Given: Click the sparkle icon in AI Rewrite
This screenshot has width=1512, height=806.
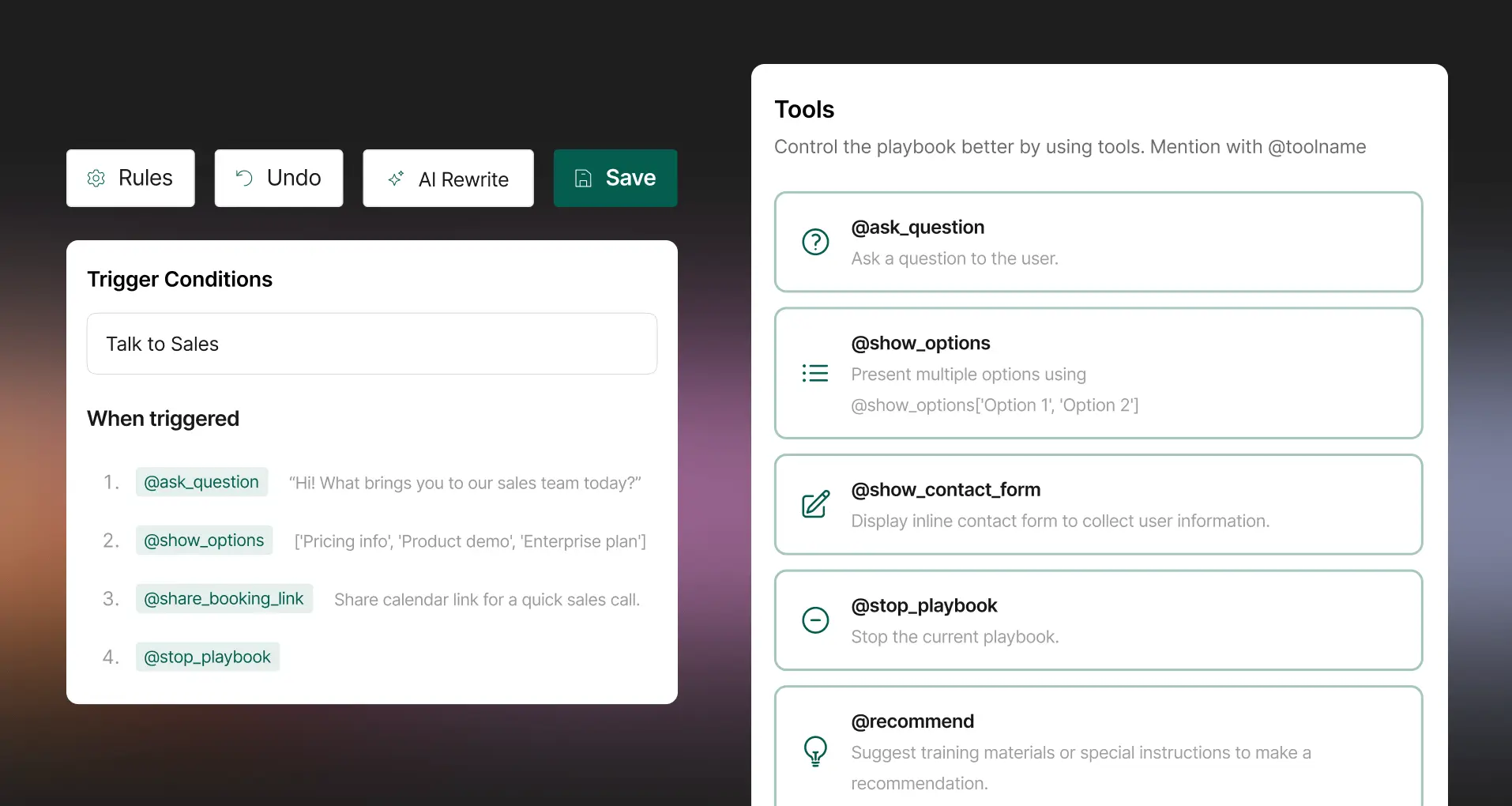Looking at the screenshot, I should point(397,179).
